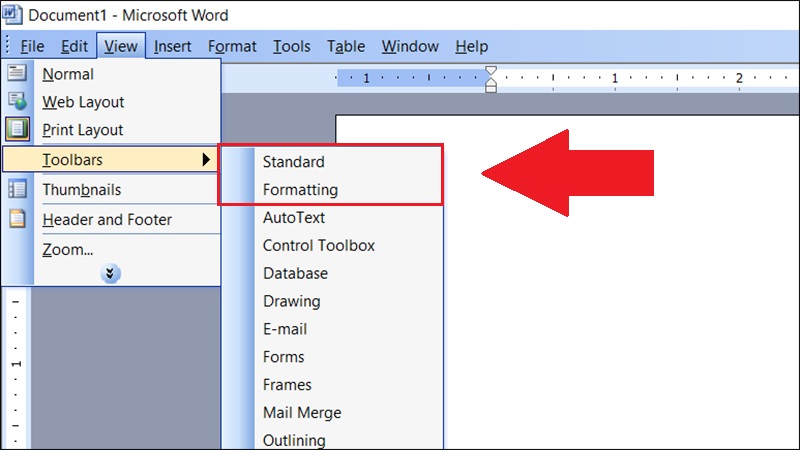
Task: Click the left indent box on ruler
Action: click(x=491, y=89)
